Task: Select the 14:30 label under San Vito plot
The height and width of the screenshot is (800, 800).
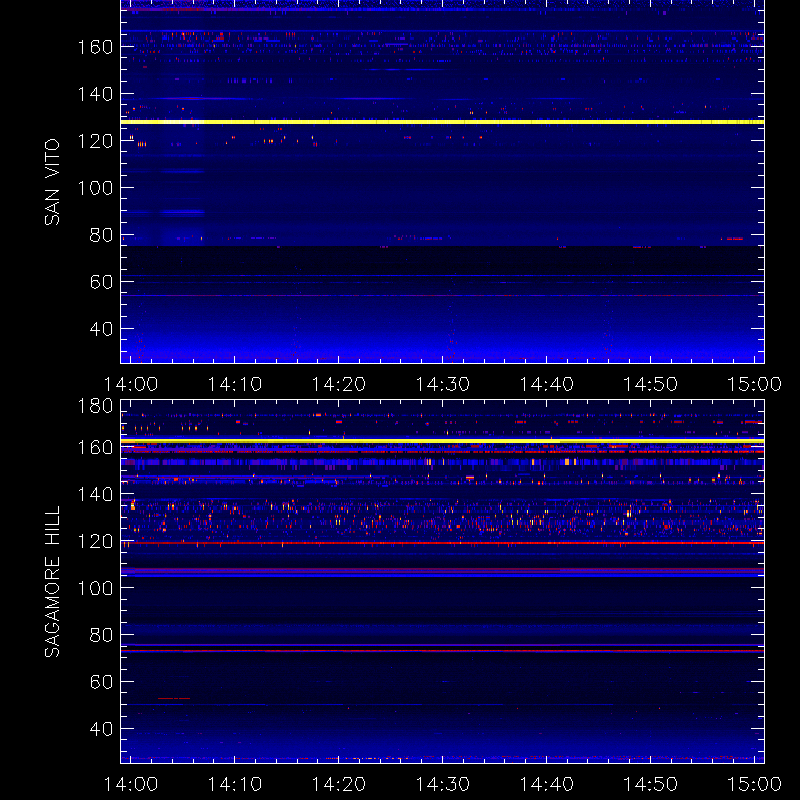Action: coord(443,384)
